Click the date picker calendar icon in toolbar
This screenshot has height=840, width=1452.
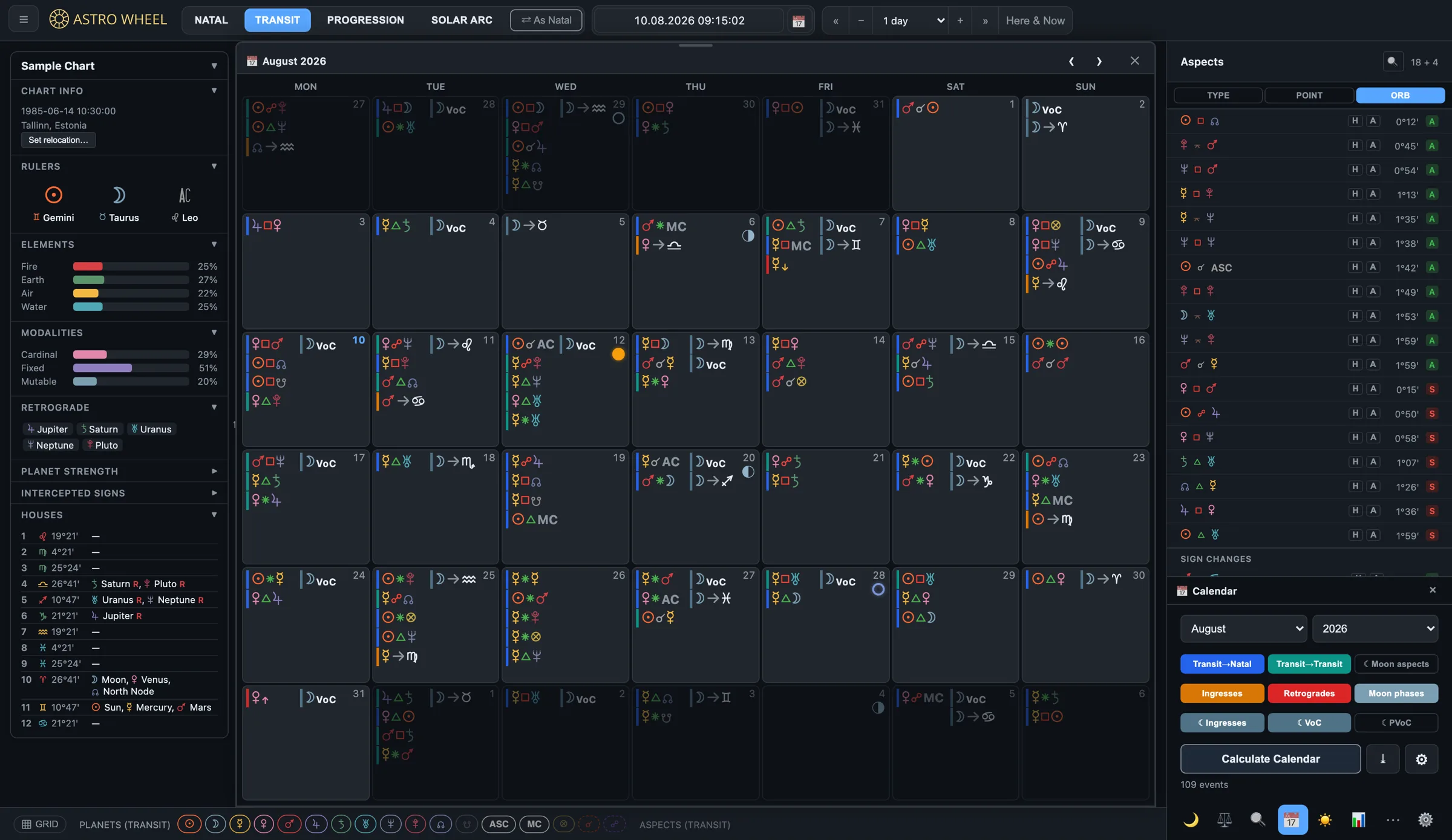(x=798, y=21)
